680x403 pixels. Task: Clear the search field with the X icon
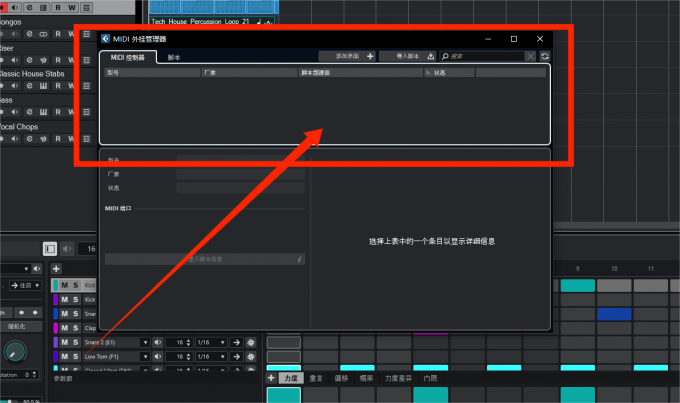click(x=530, y=56)
